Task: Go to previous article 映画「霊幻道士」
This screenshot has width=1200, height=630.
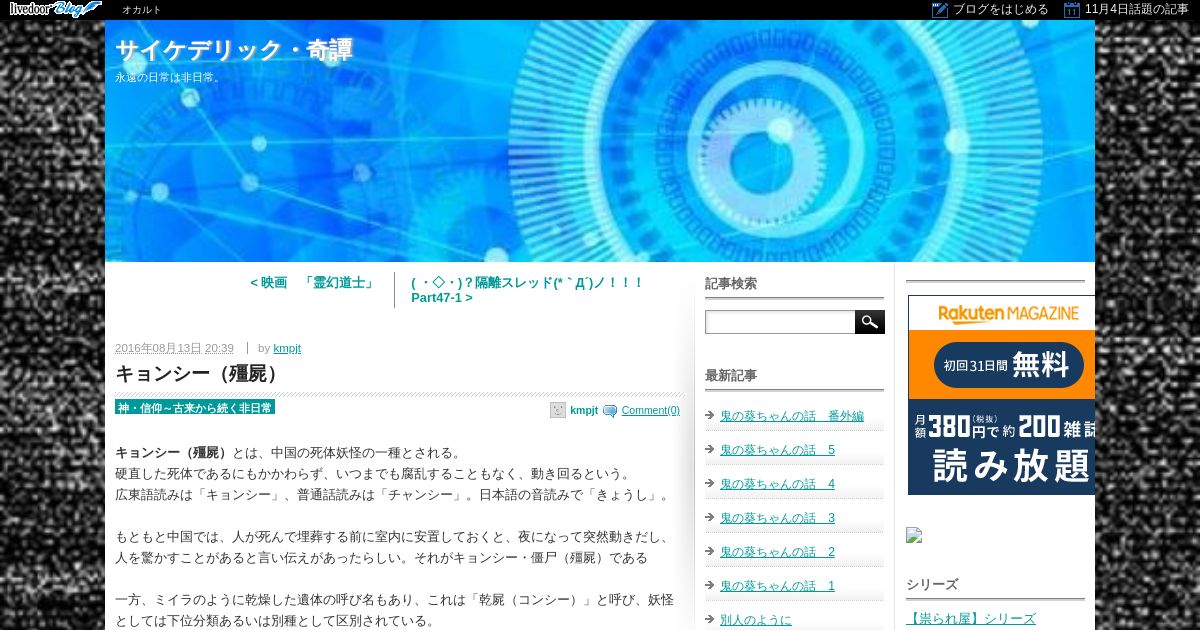Action: (314, 283)
